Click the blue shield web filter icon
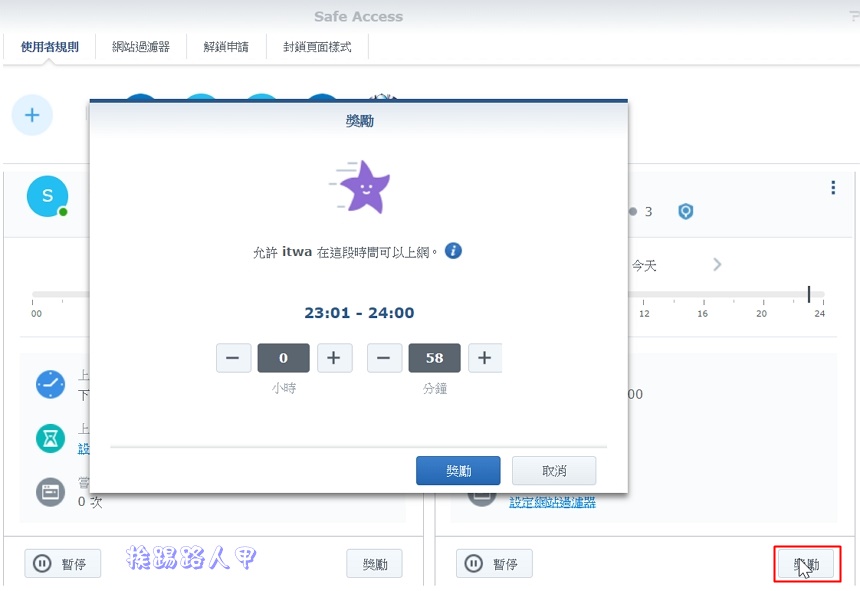The height and width of the screenshot is (591, 860). pos(686,211)
